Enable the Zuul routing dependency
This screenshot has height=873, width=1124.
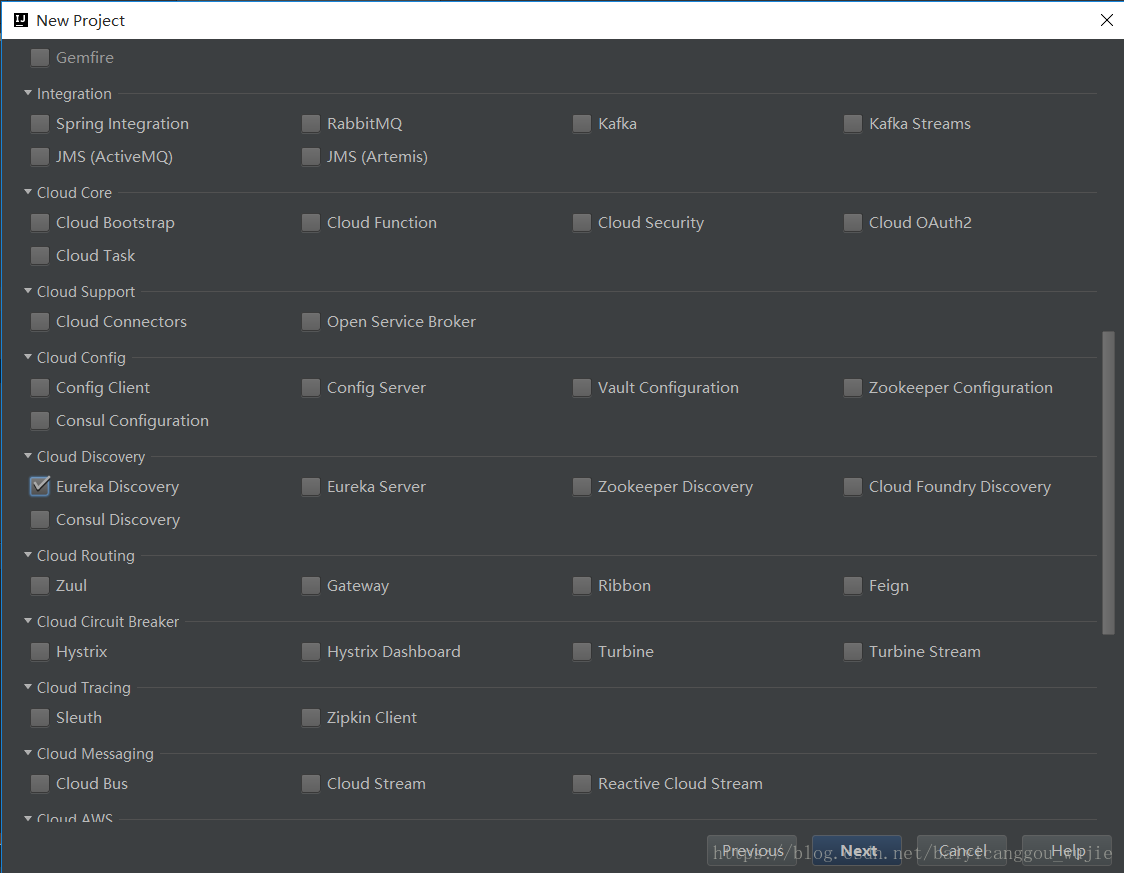coord(40,585)
